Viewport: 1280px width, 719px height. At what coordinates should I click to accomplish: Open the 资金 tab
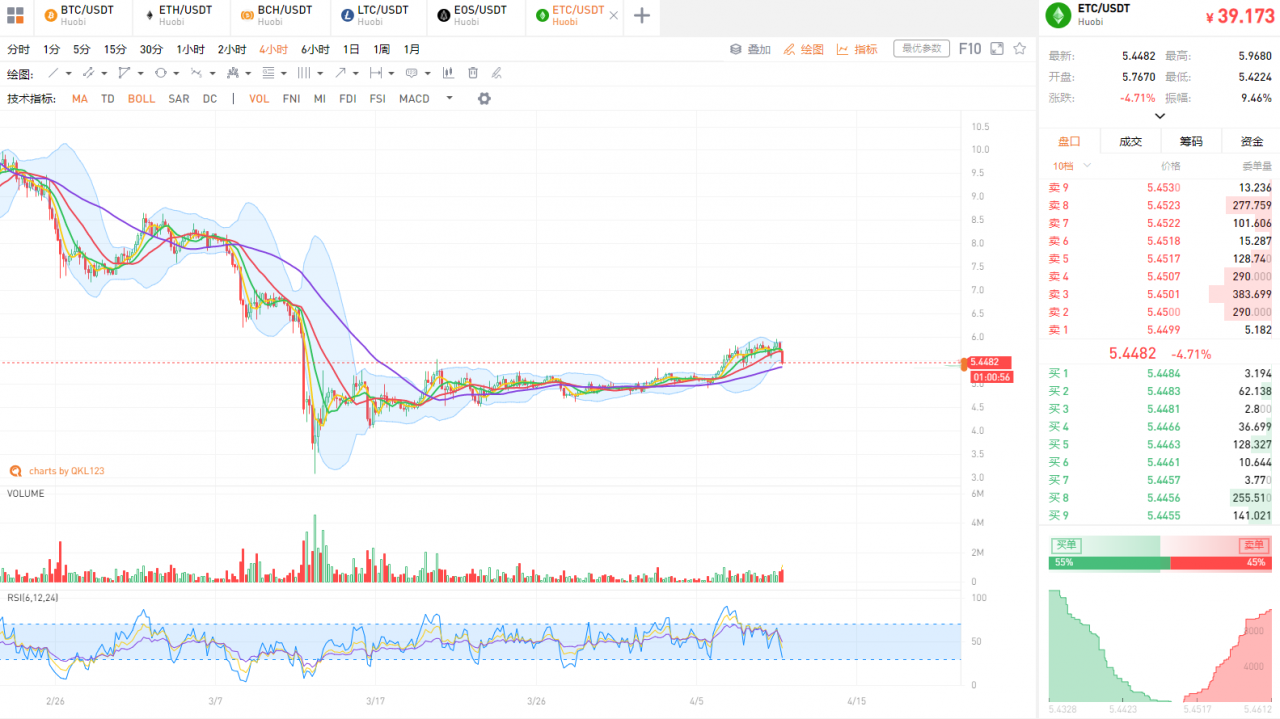tap(1251, 141)
